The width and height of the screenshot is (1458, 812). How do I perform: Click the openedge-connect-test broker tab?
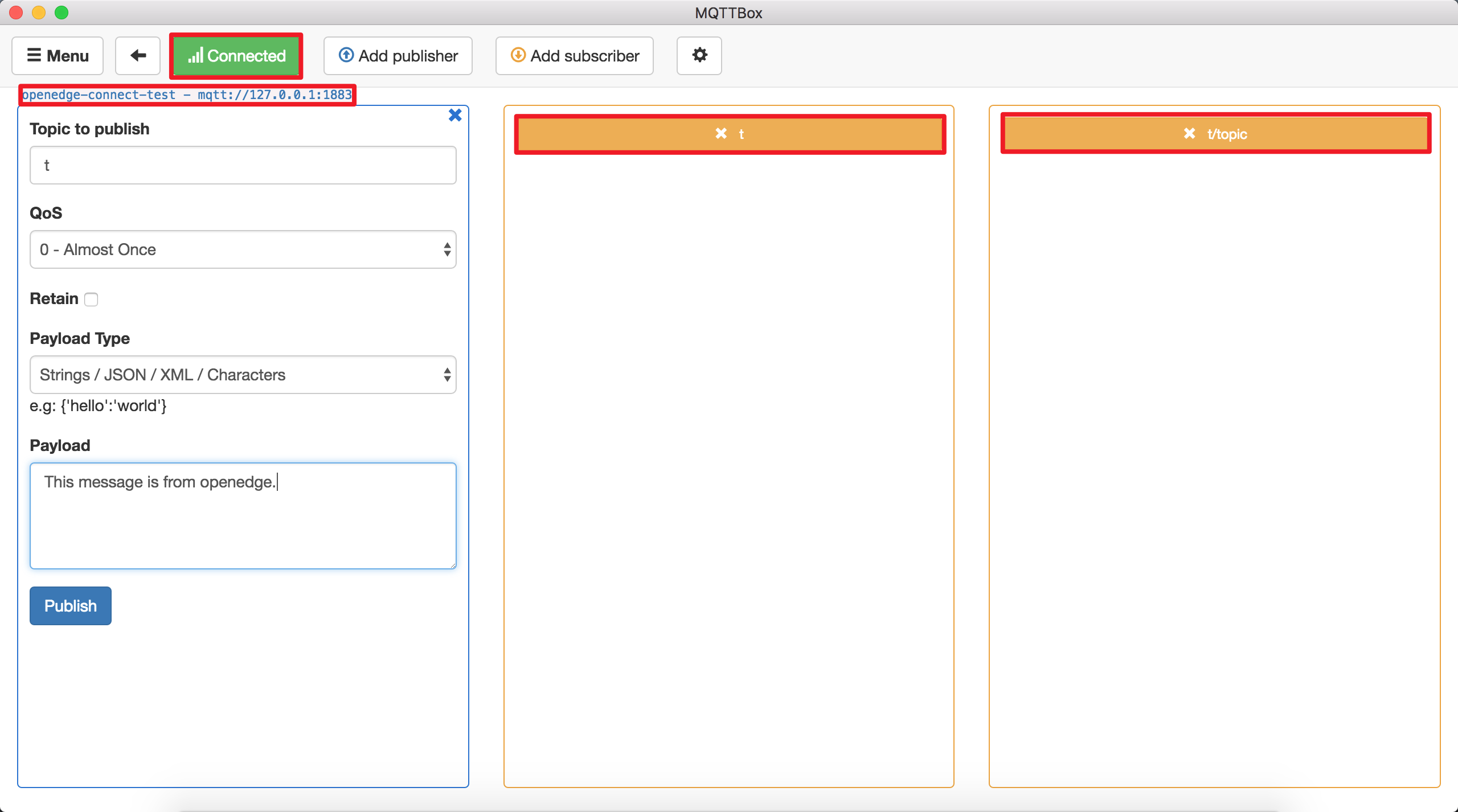click(183, 94)
